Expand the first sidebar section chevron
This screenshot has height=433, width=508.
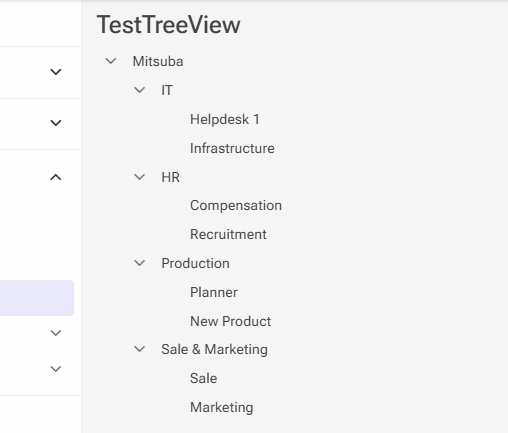click(x=56, y=72)
